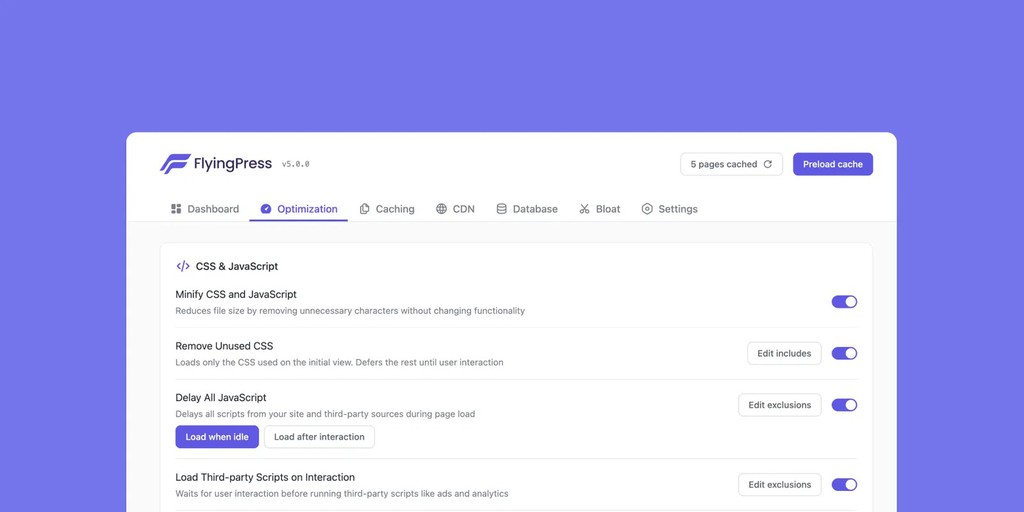Viewport: 1024px width, 512px height.
Task: Switch to the Bloat tab
Action: click(x=600, y=209)
